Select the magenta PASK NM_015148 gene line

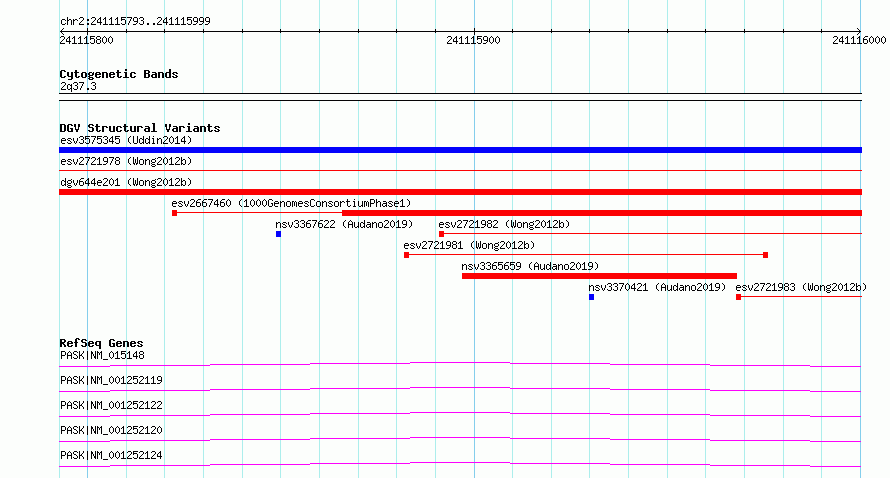[460, 364]
